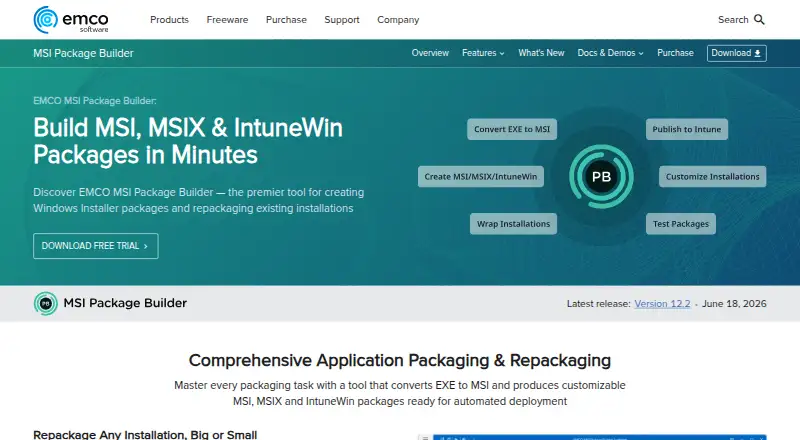Open the top Purchase menu
Screen dimensions: 800x440
click(x=286, y=19)
